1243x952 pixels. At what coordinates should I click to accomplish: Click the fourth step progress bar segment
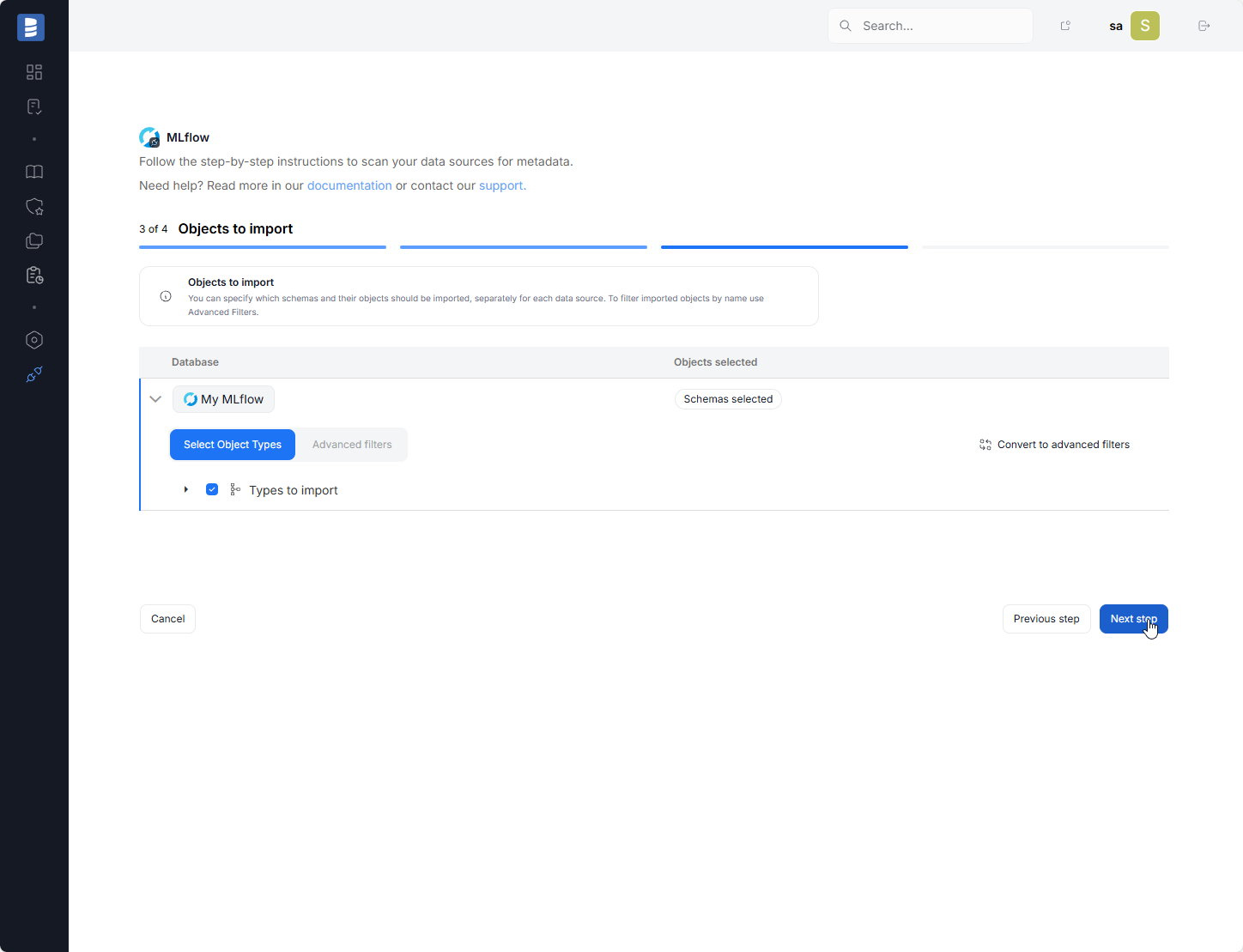[1045, 247]
